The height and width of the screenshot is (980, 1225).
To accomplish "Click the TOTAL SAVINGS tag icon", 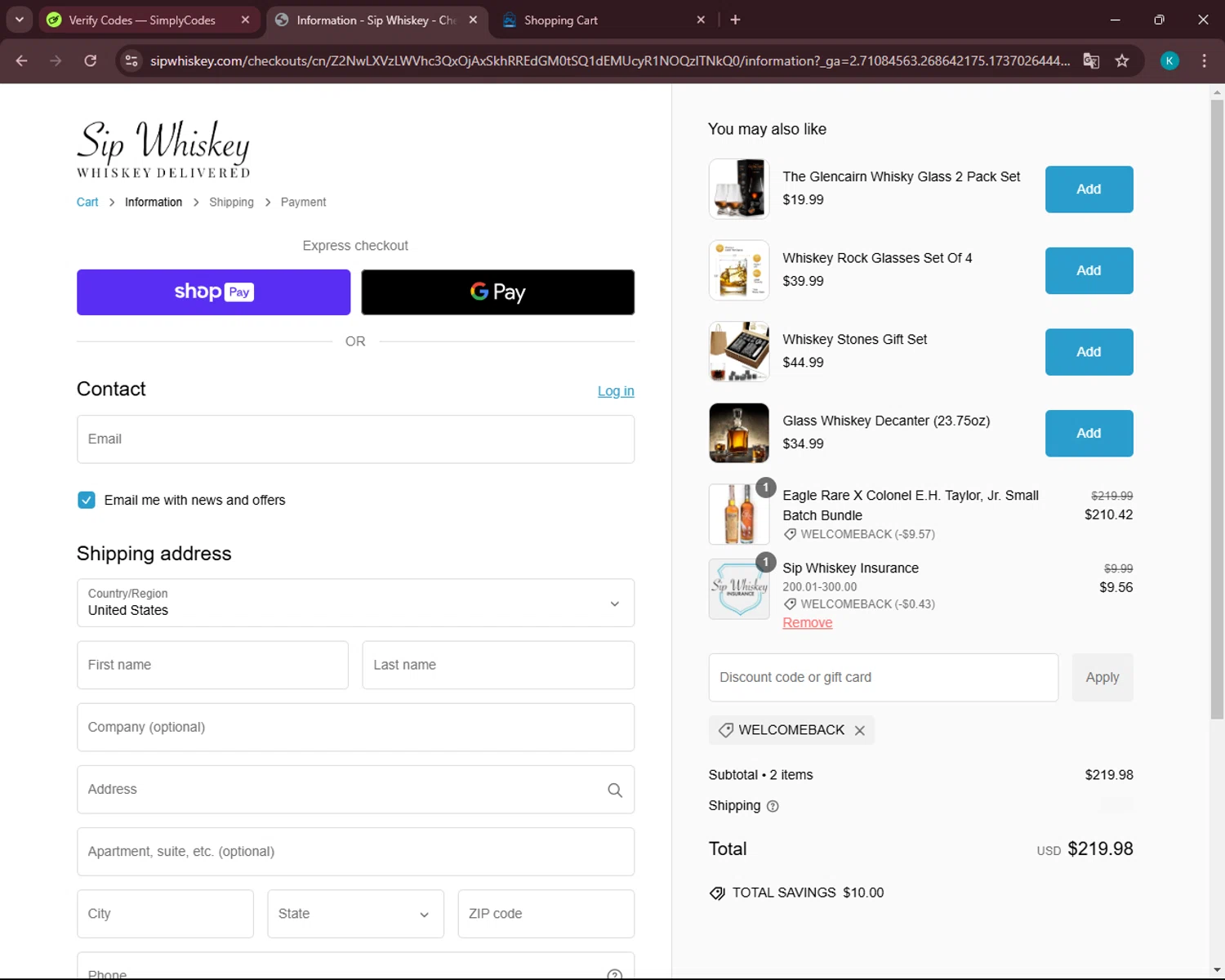I will (717, 893).
